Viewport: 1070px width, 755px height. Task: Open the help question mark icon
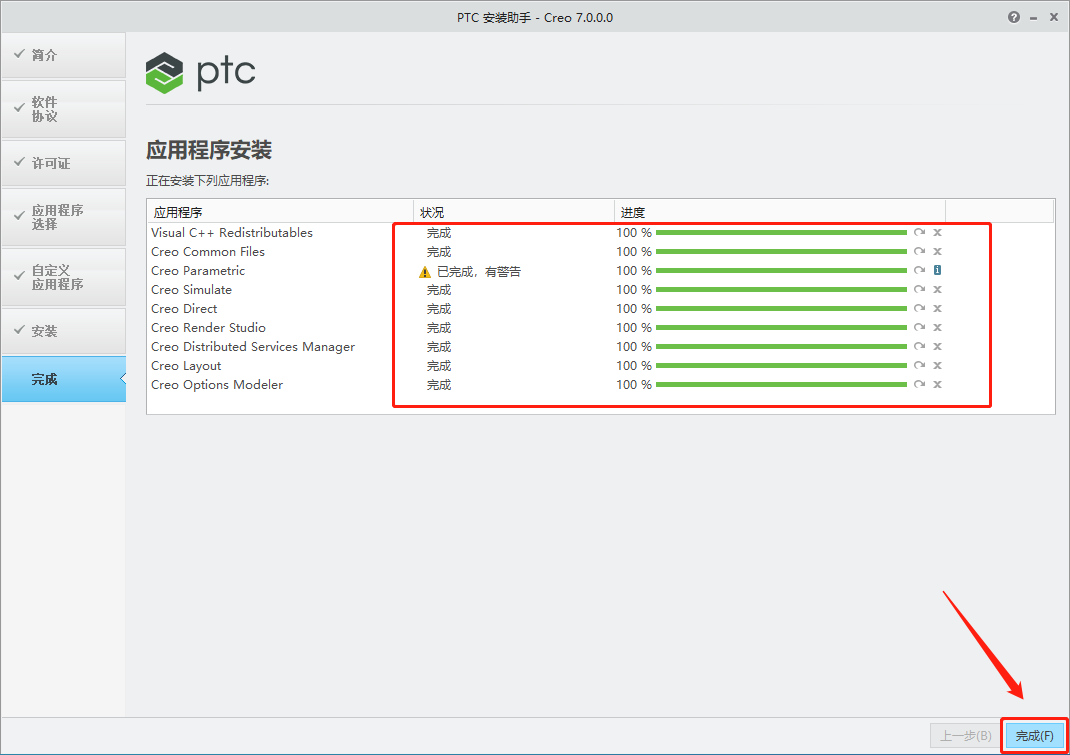click(1013, 17)
